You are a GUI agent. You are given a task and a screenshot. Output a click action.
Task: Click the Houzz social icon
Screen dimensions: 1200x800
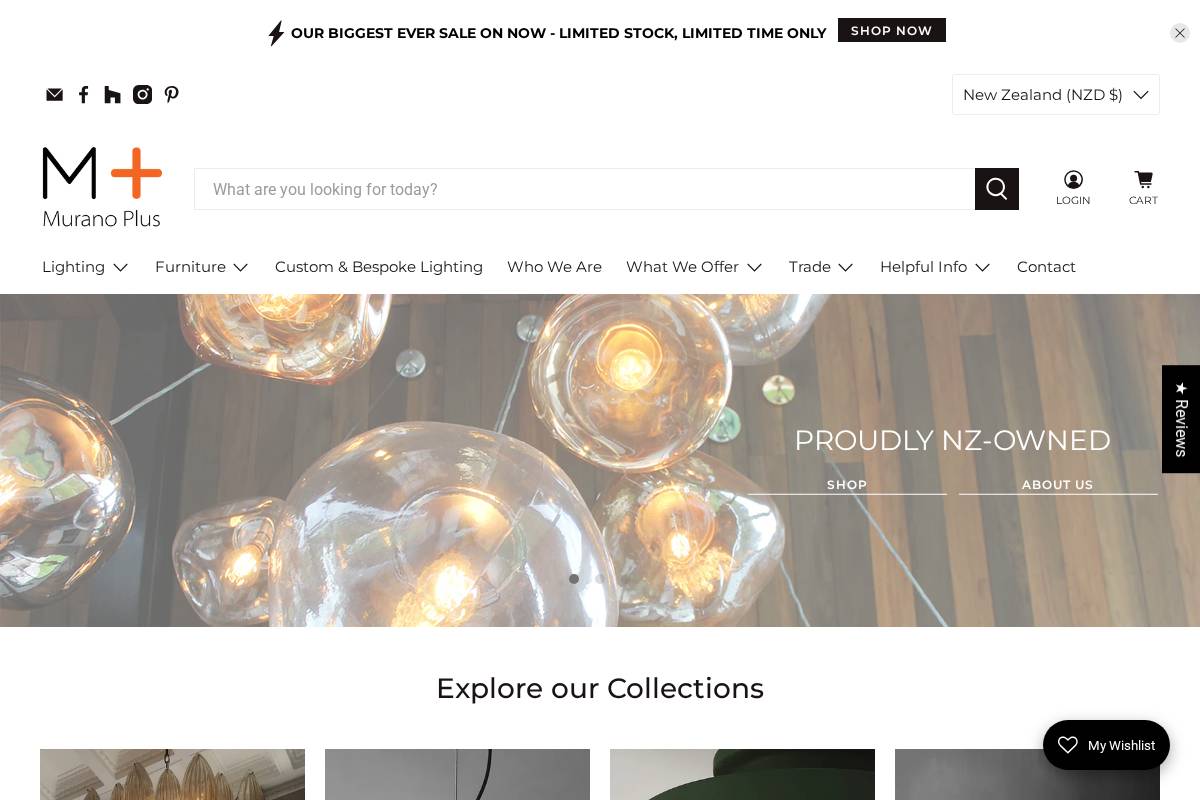[x=113, y=95]
